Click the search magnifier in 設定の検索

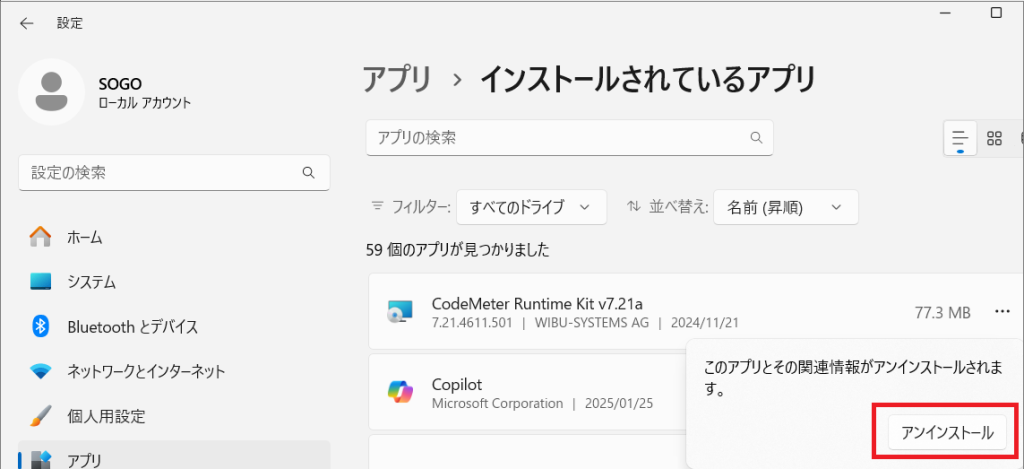pos(308,172)
